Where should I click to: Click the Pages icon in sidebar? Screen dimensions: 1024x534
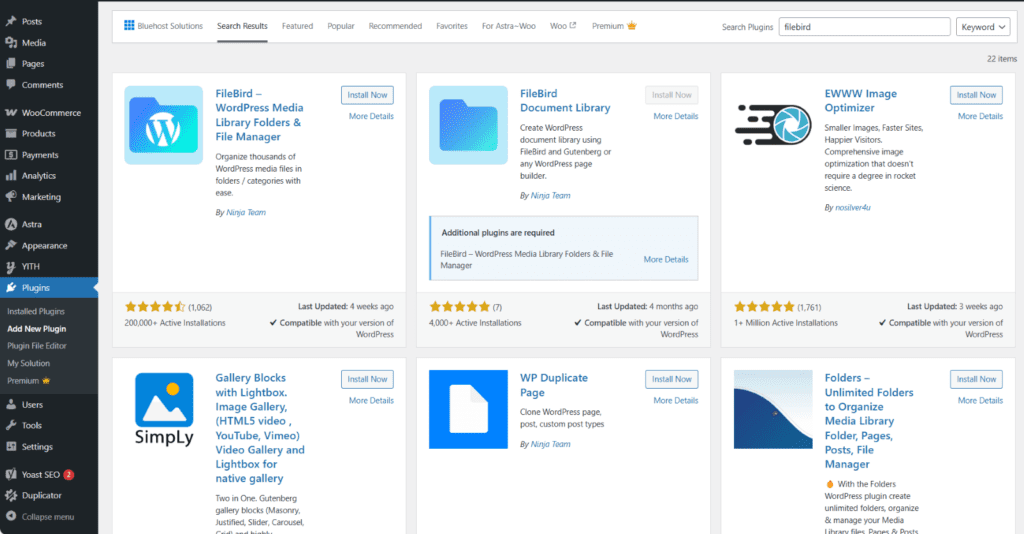click(11, 63)
